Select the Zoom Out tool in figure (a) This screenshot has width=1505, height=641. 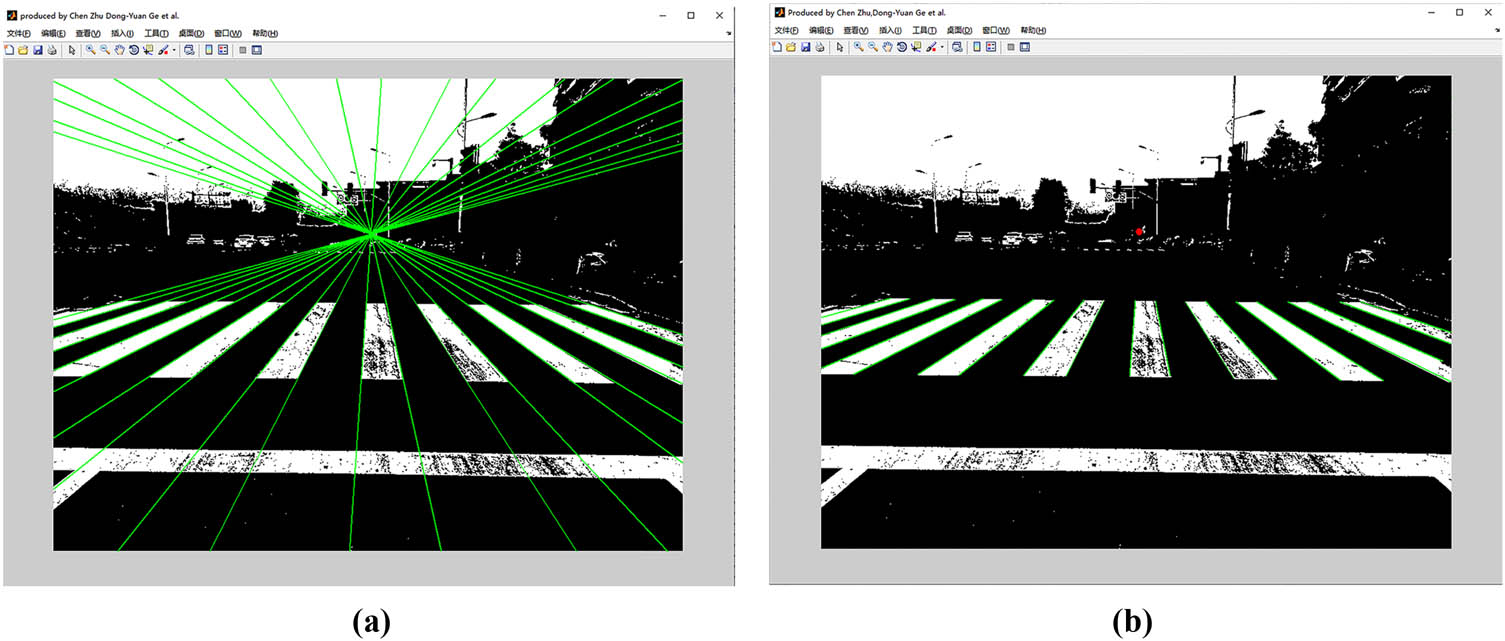pyautogui.click(x=103, y=50)
